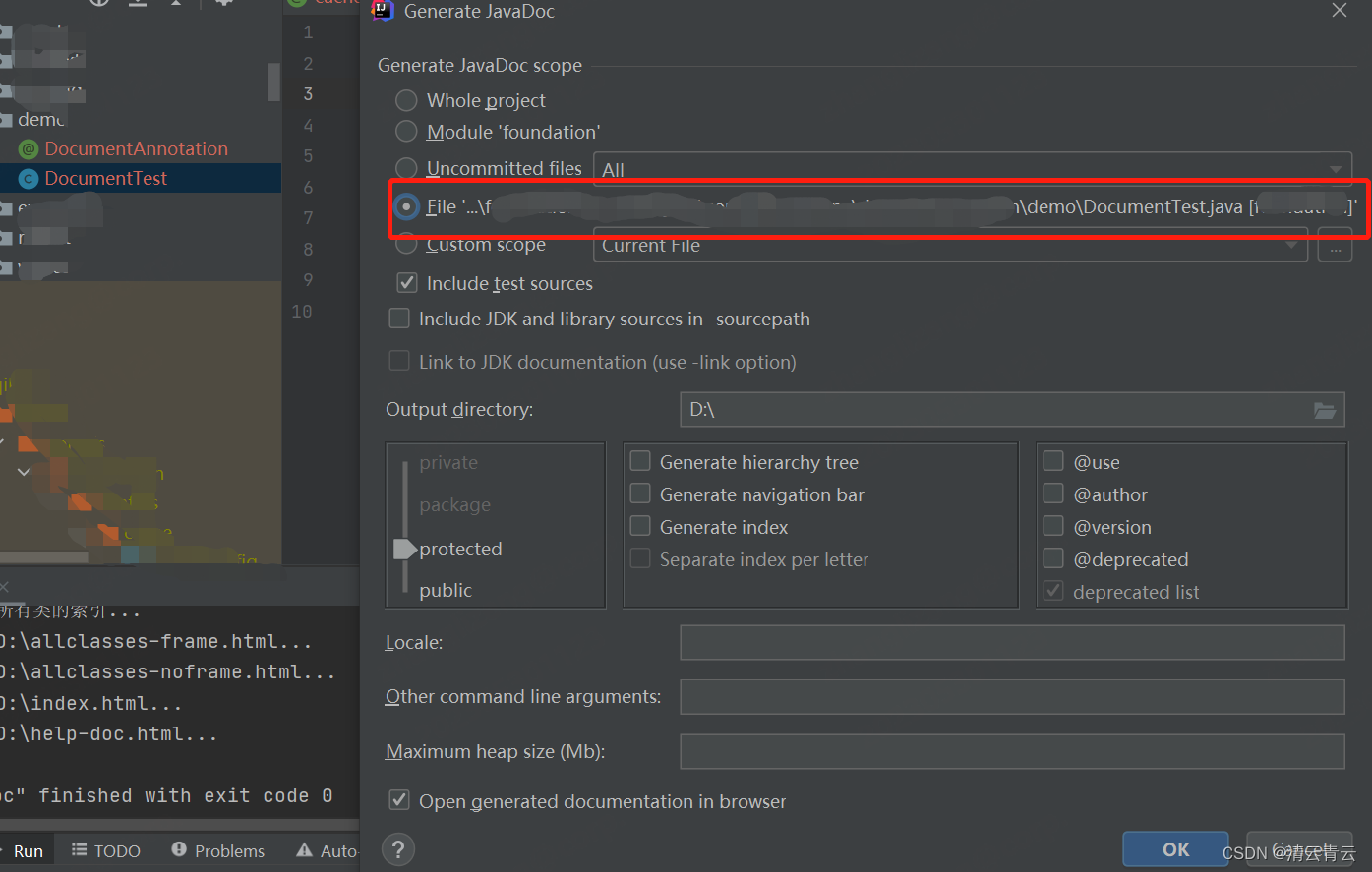
Task: Click the 'finished with exit code 0' line
Action: 166,795
